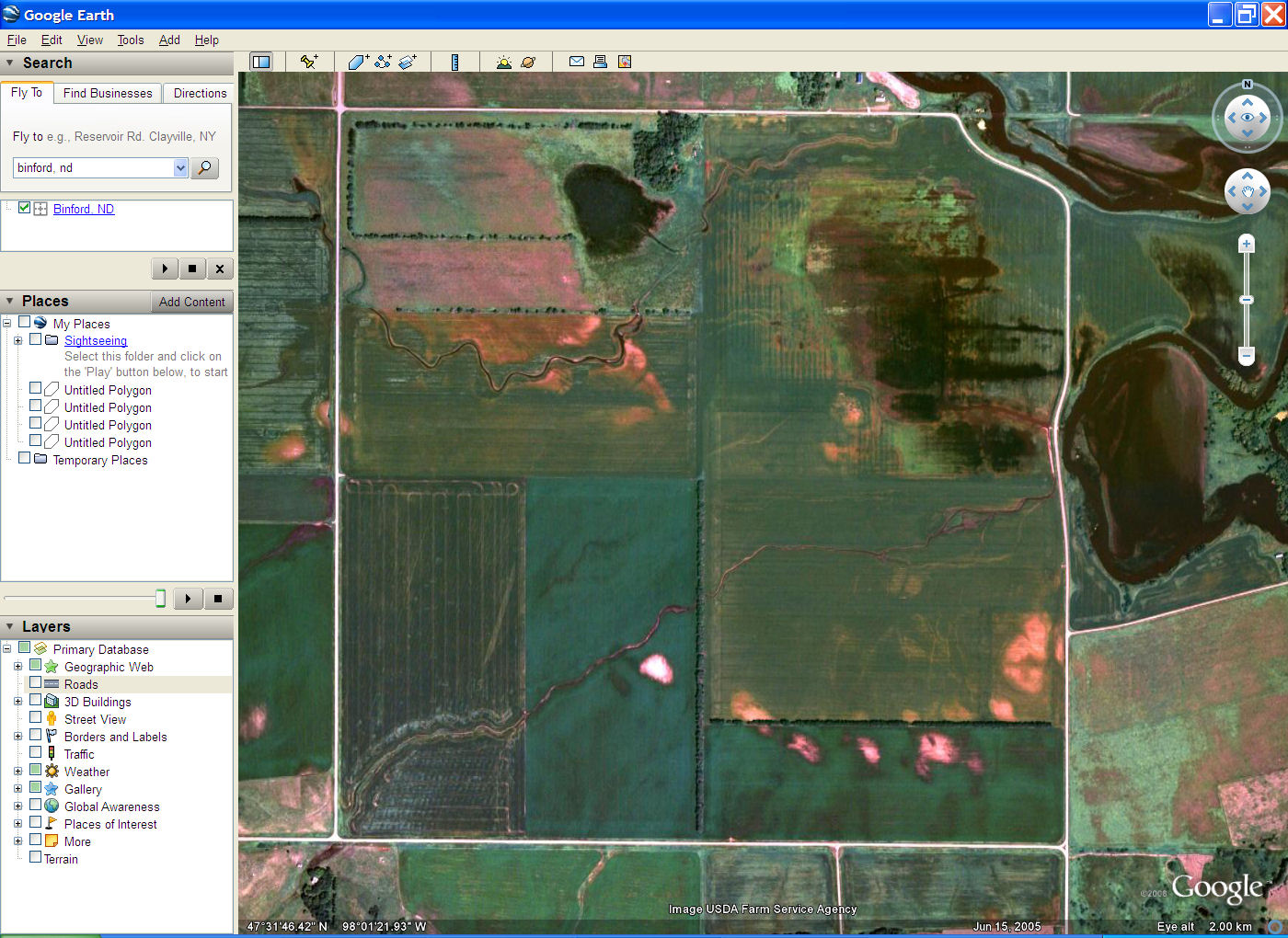The image size is (1288, 938).
Task: Click the Fly to search input field
Action: tap(93, 167)
